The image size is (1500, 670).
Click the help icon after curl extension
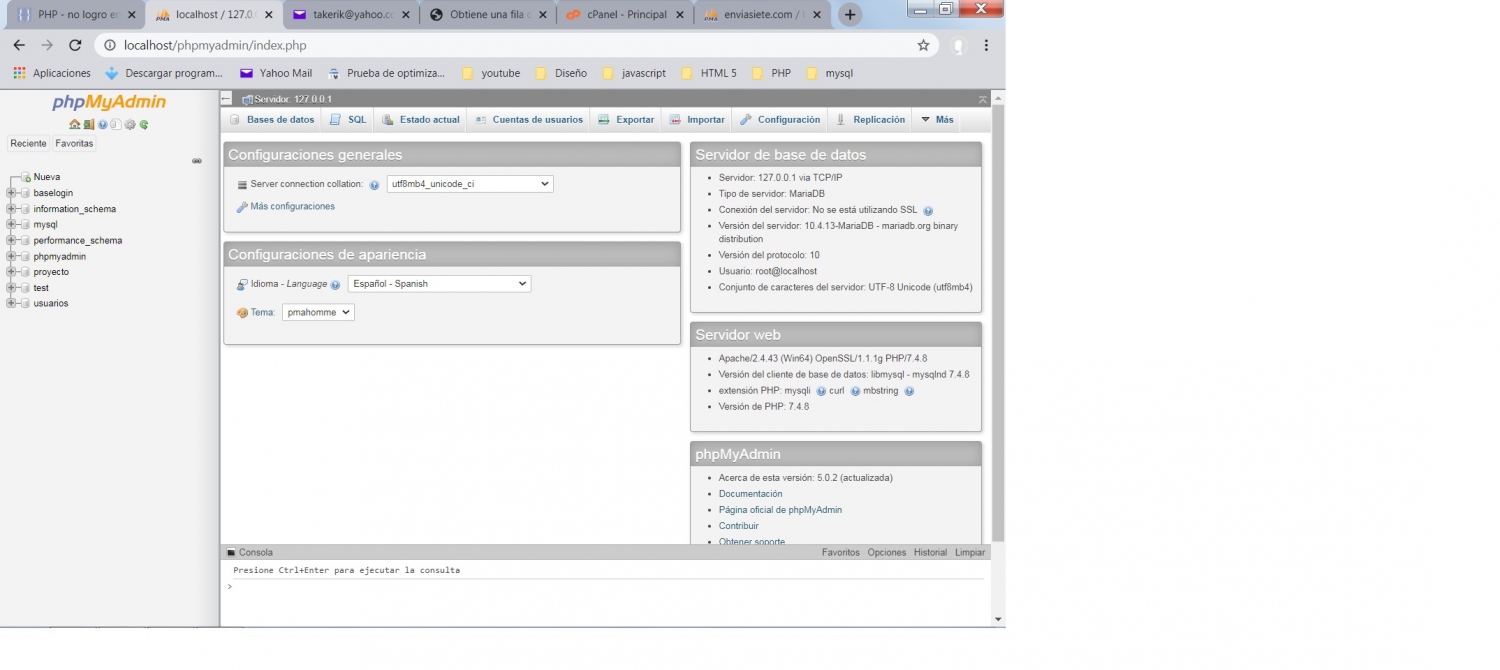click(855, 391)
